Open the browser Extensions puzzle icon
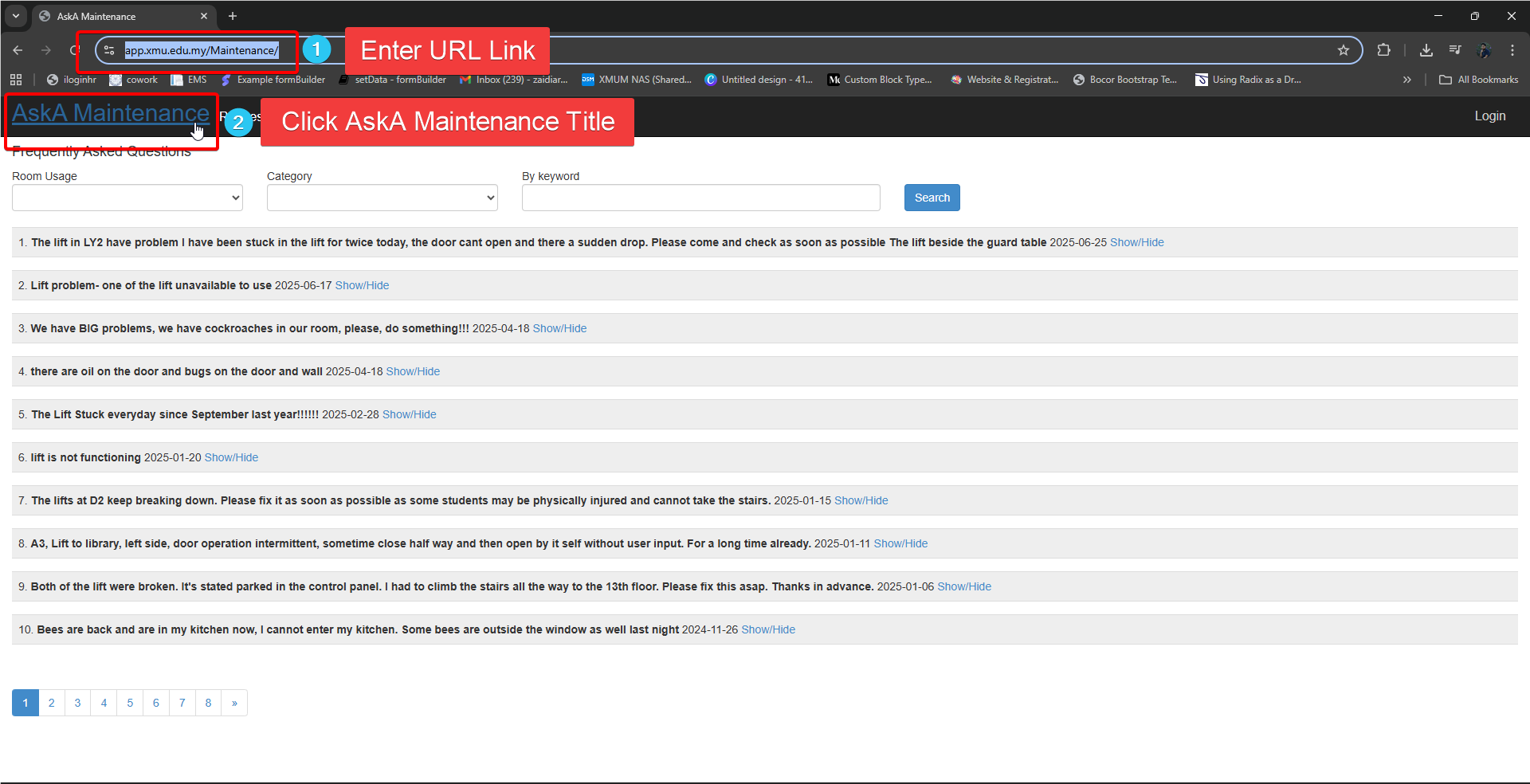1530x784 pixels. pyautogui.click(x=1384, y=50)
